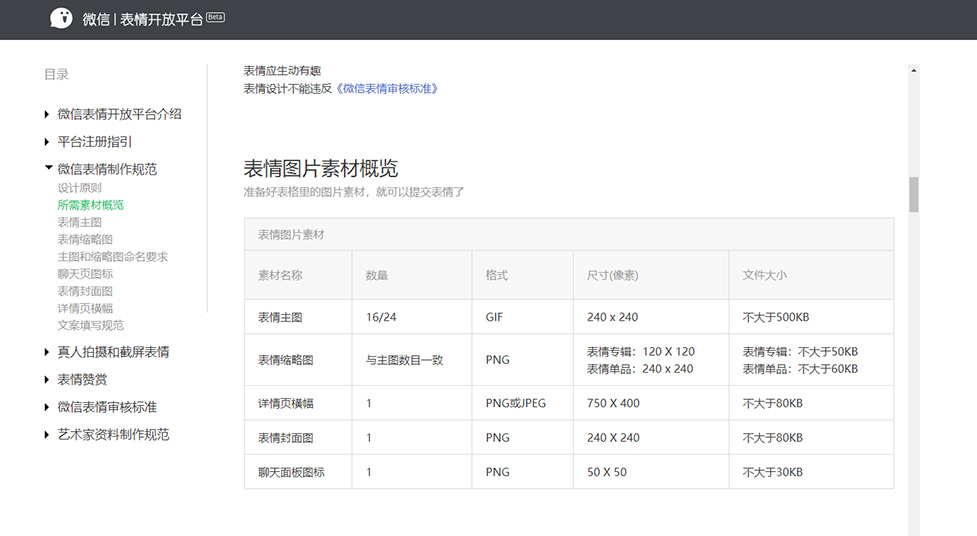Expand the 微信表情审核标准 sidebar section
This screenshot has height=536, width=977.
47,407
